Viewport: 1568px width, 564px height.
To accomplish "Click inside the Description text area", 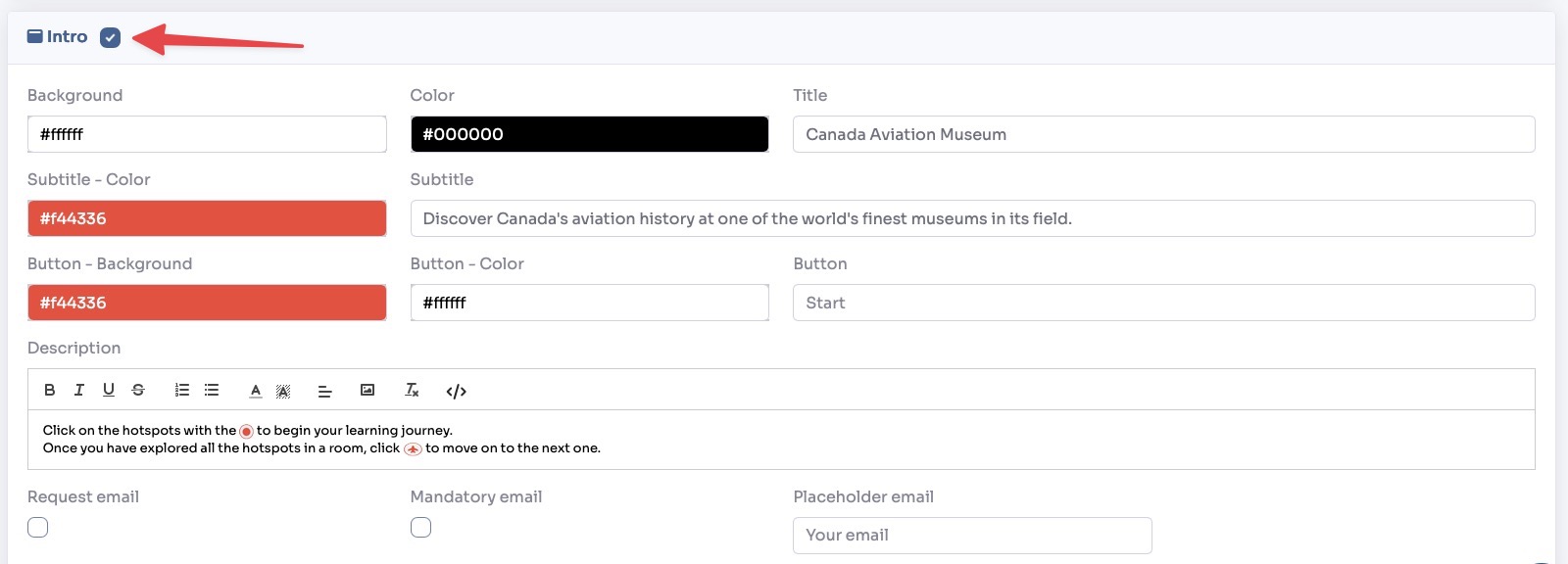I will pos(781,440).
